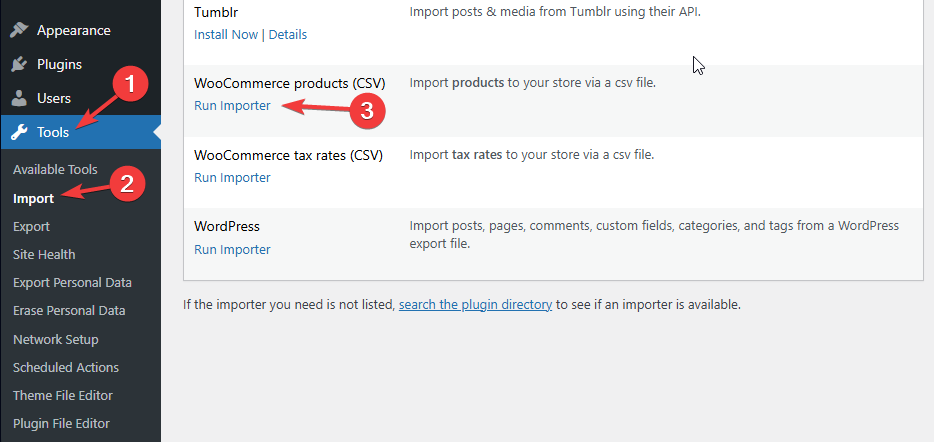Open the Theme File Editor
The image size is (934, 442).
[x=63, y=395]
